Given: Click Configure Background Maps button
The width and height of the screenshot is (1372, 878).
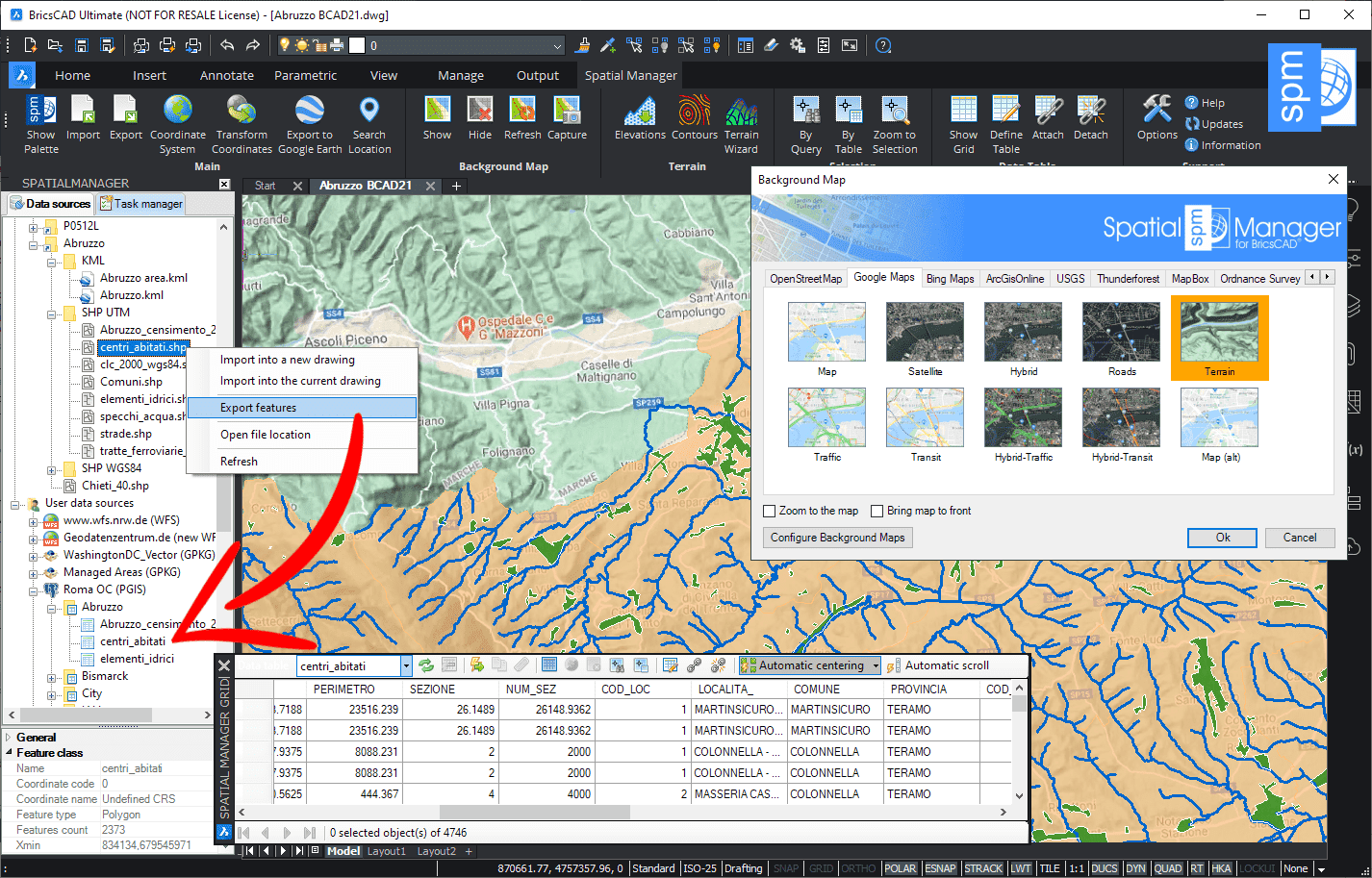Looking at the screenshot, I should click(x=837, y=538).
